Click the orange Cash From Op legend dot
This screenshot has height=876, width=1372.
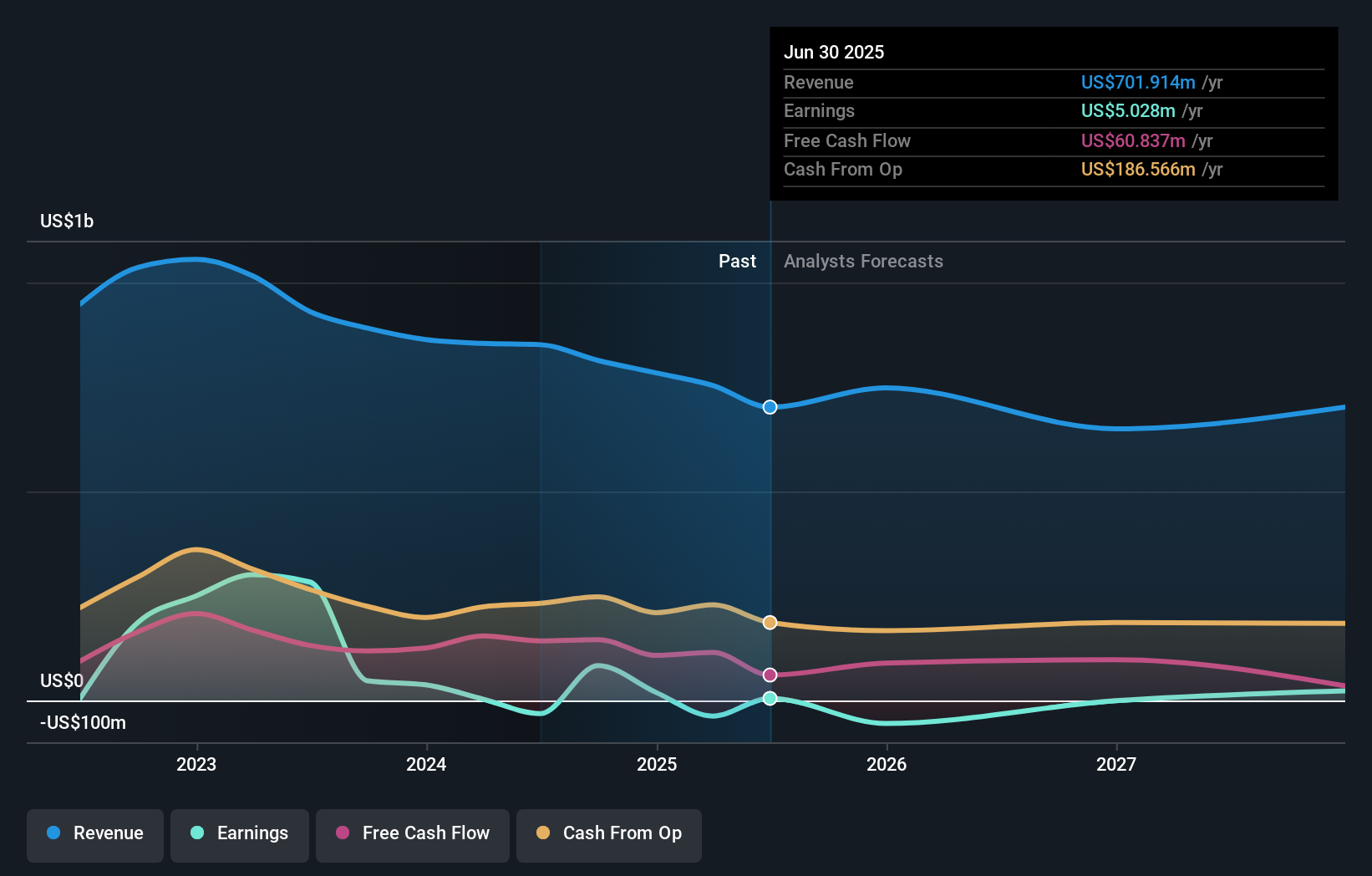coord(543,833)
